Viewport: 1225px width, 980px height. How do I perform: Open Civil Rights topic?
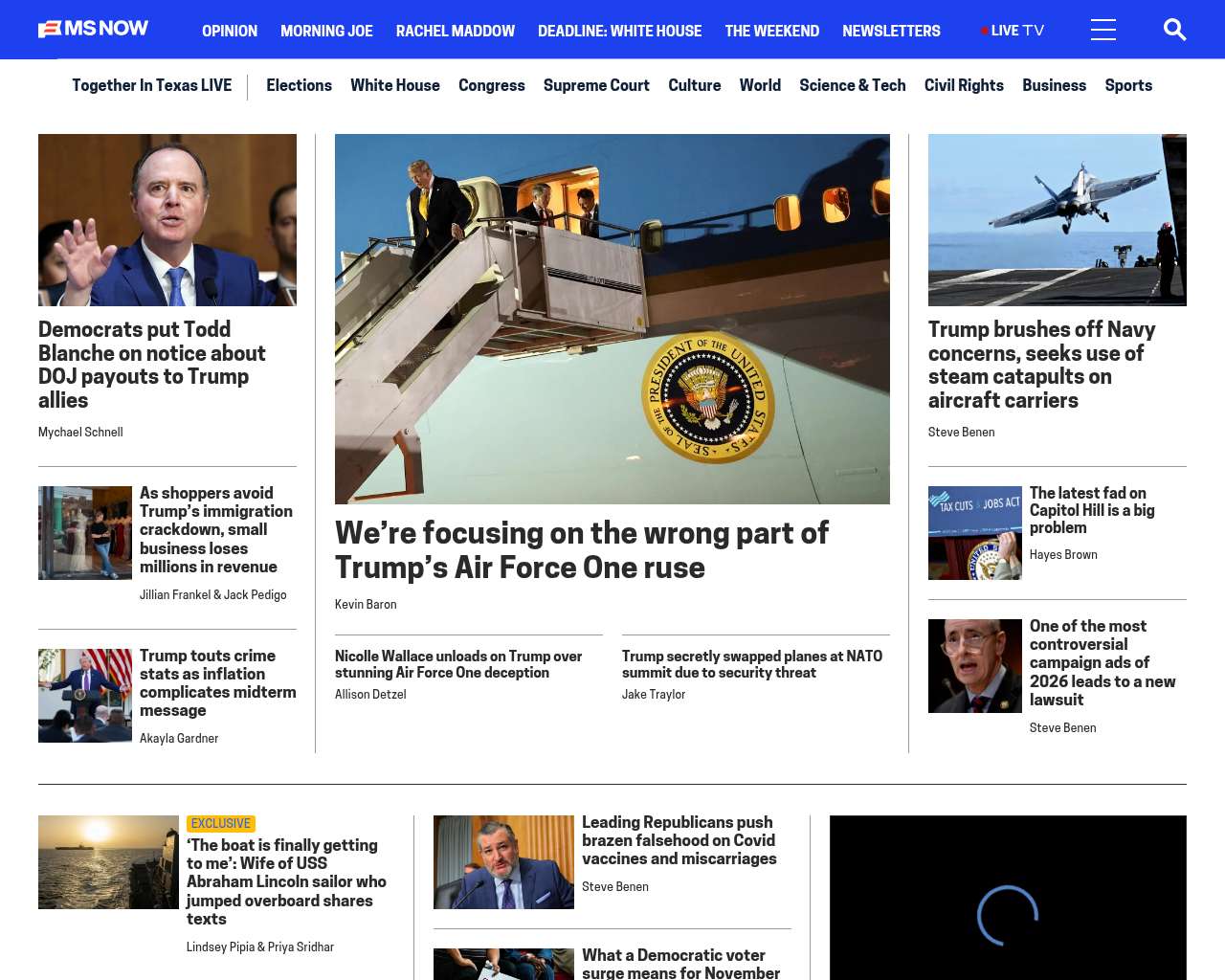point(964,85)
